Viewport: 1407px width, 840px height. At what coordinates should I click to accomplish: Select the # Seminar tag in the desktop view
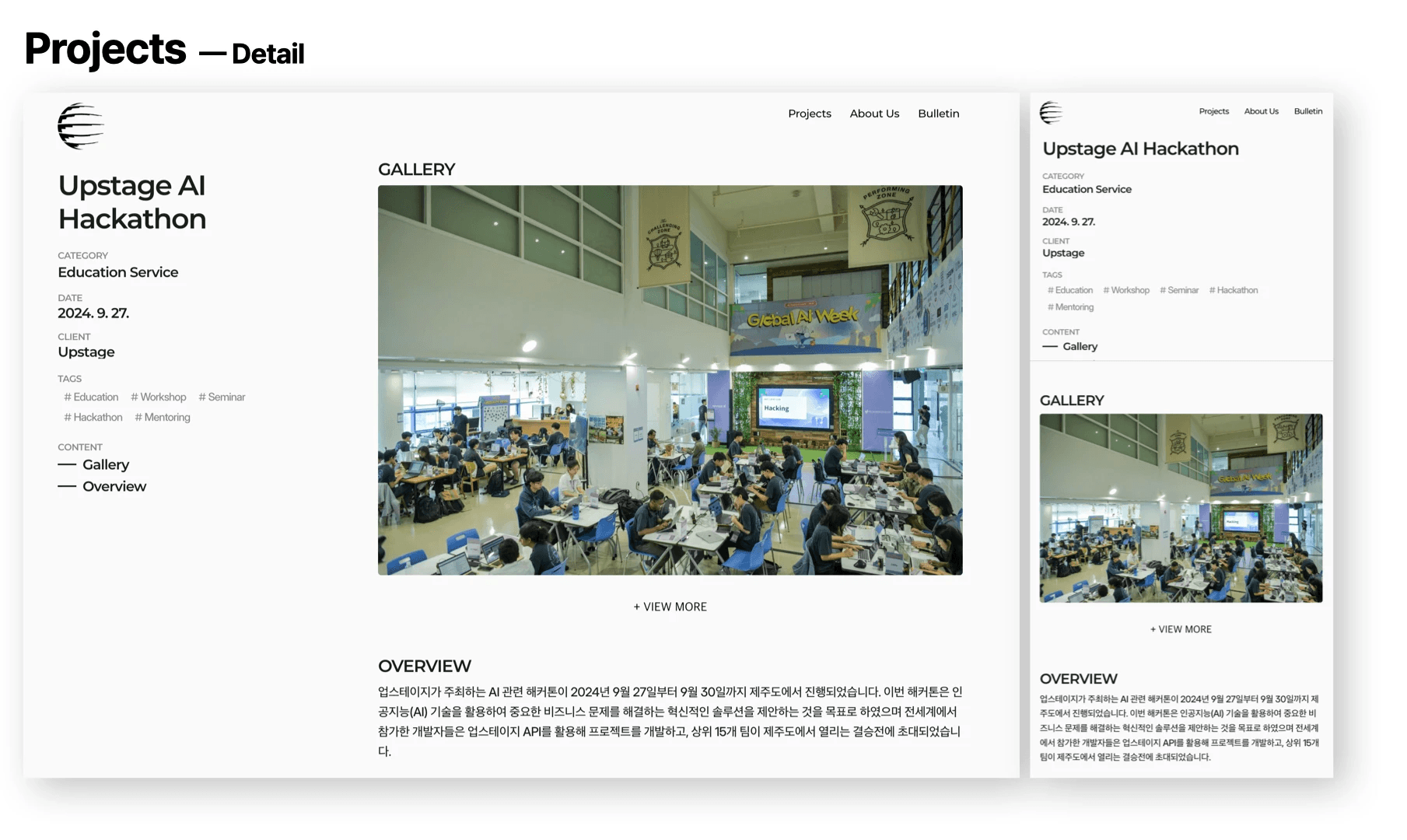click(222, 397)
